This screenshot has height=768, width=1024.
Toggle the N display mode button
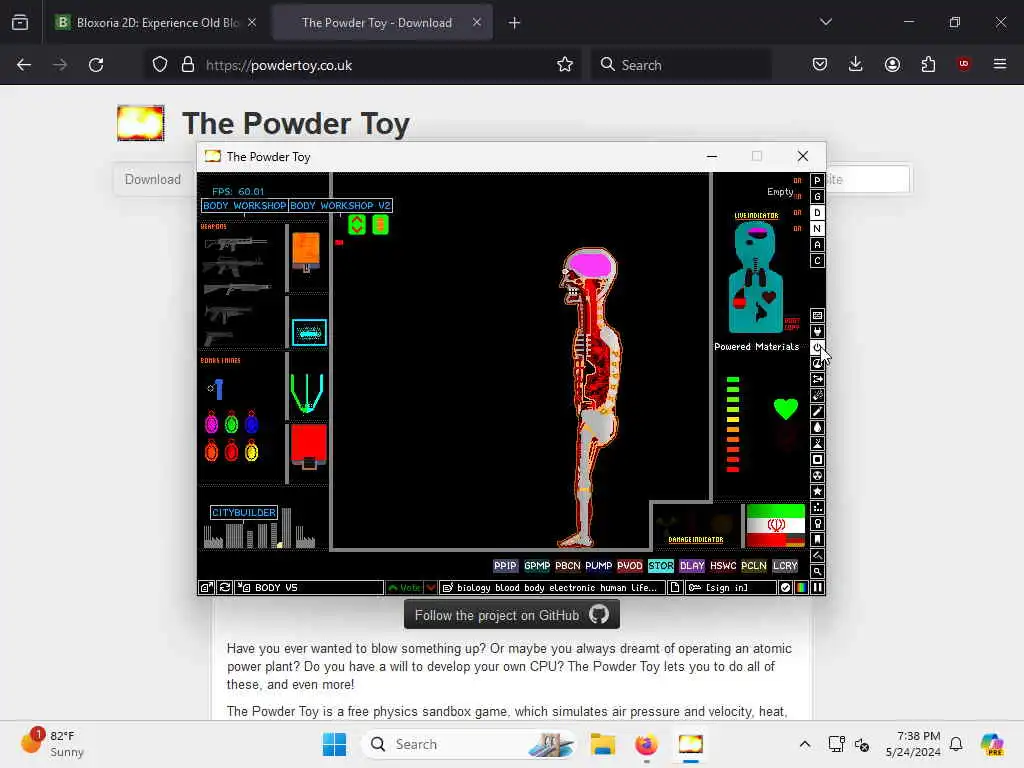tap(817, 229)
